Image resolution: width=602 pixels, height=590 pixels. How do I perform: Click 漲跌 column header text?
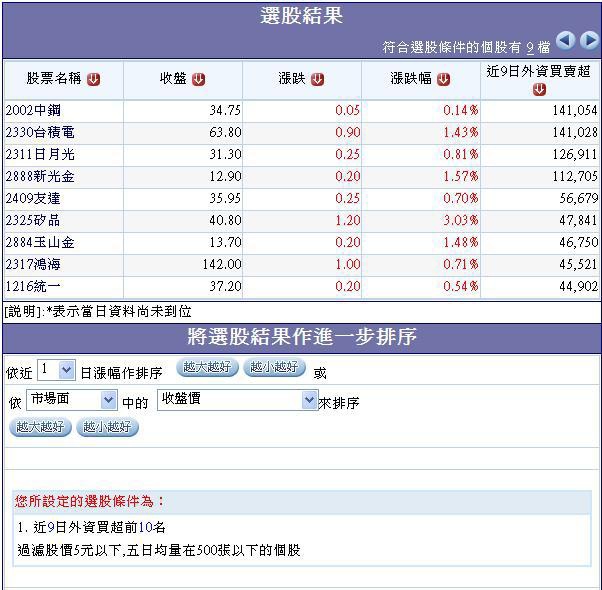(292, 79)
